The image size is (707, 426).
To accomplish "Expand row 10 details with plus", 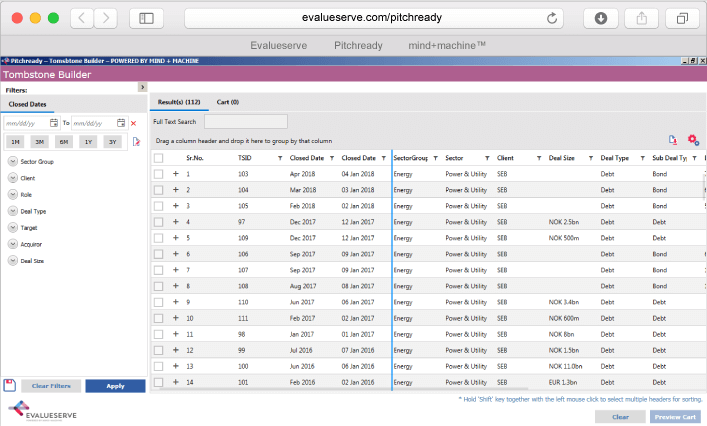I will click(x=176, y=318).
